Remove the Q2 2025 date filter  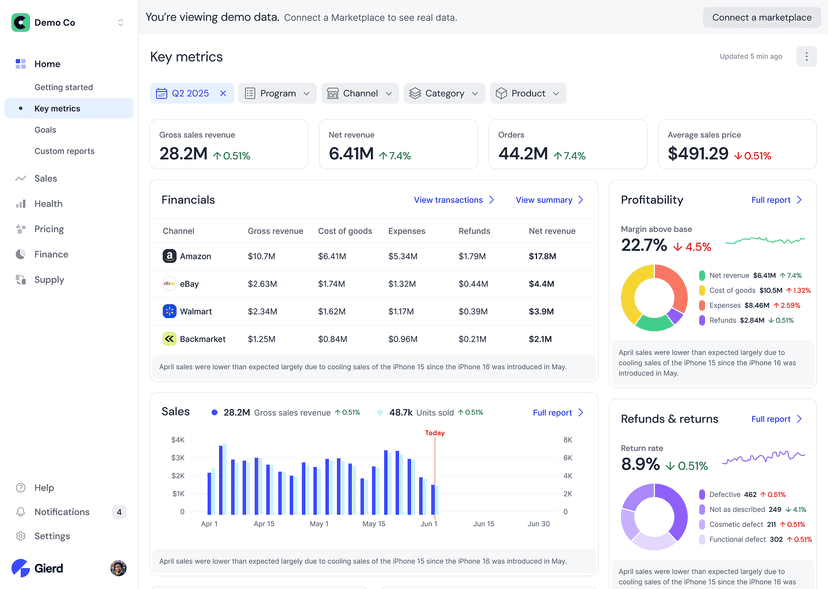[223, 93]
